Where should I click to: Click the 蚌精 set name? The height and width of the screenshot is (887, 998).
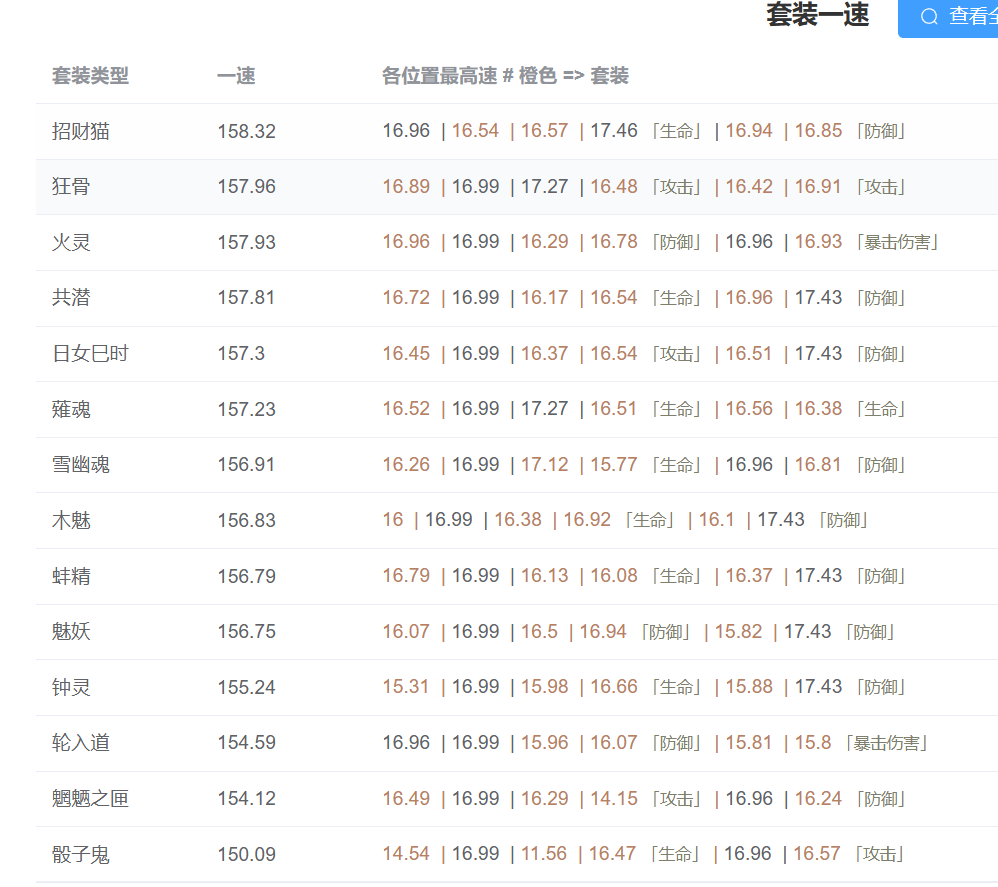[x=71, y=576]
